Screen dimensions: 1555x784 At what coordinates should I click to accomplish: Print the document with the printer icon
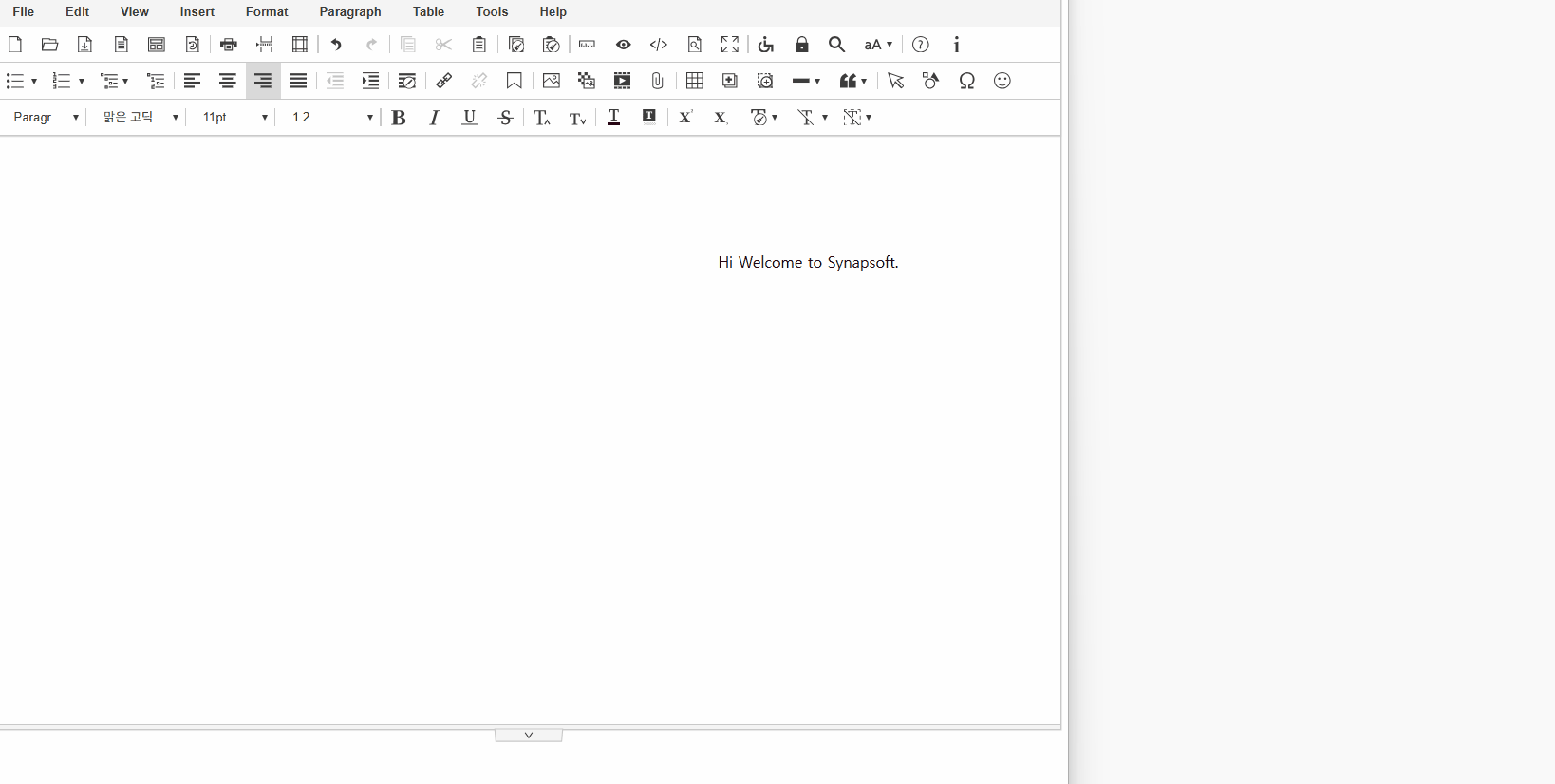[229, 45]
